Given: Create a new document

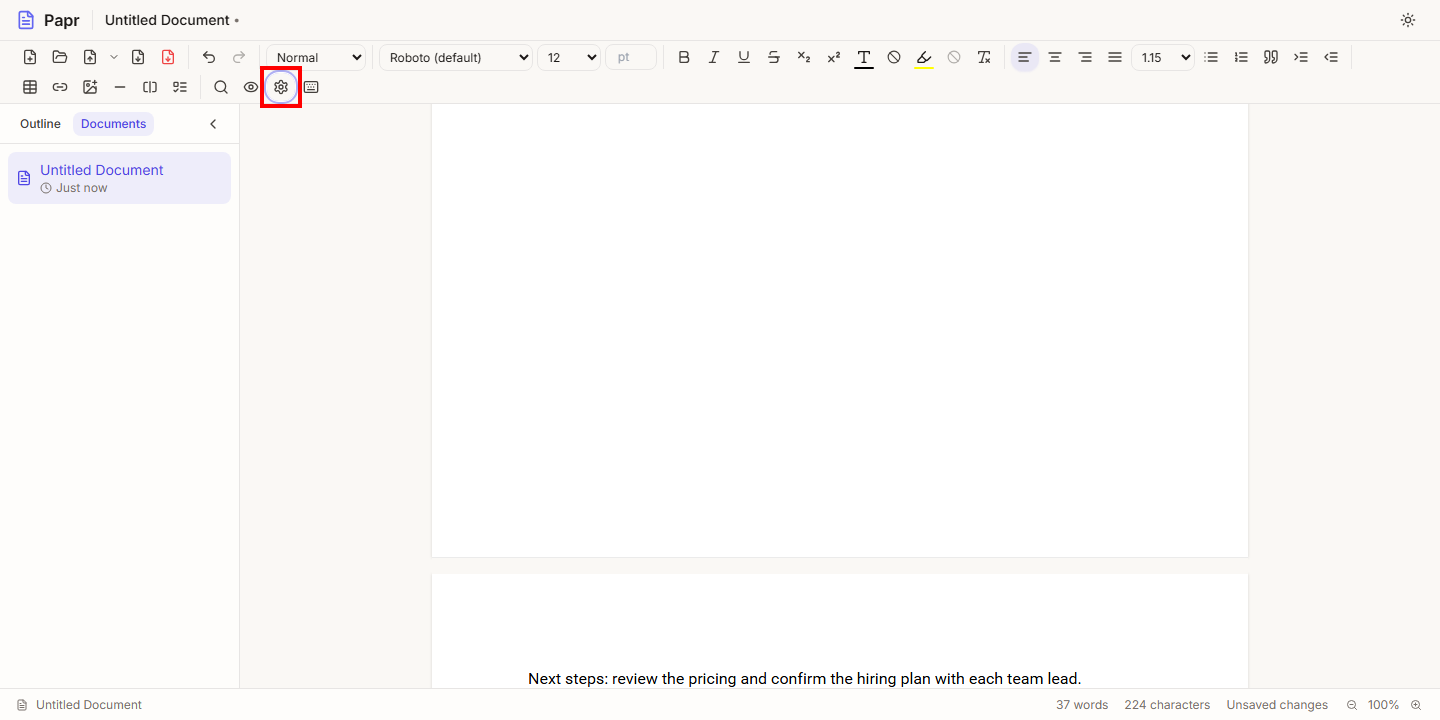Looking at the screenshot, I should pyautogui.click(x=30, y=57).
